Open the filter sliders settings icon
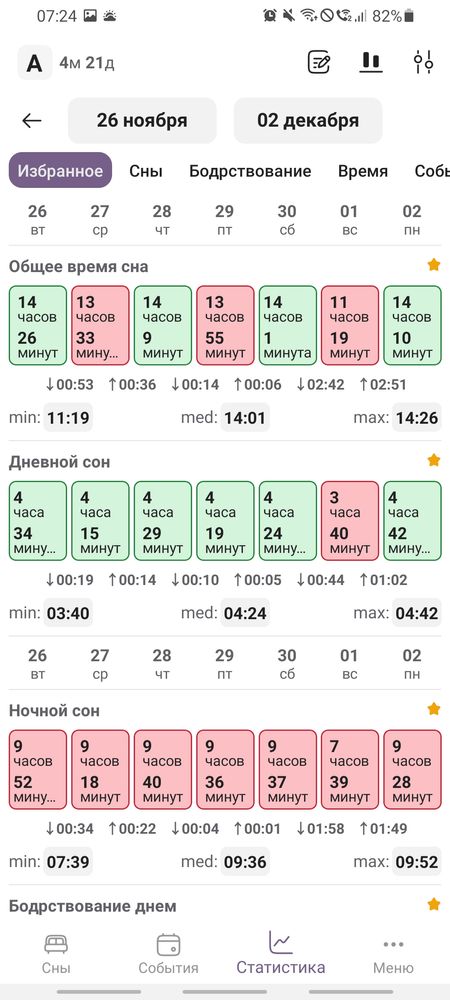The width and height of the screenshot is (450, 1000). (x=423, y=62)
